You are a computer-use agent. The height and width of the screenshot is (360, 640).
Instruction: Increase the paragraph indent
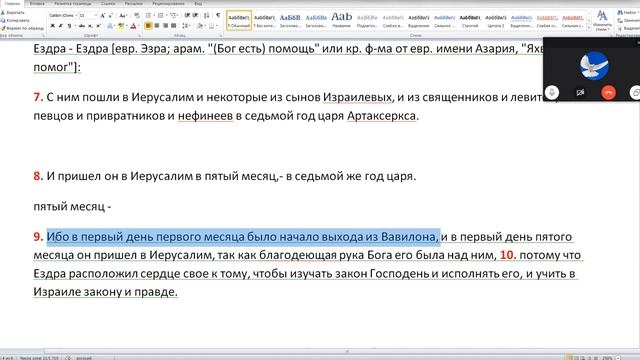[x=196, y=15]
